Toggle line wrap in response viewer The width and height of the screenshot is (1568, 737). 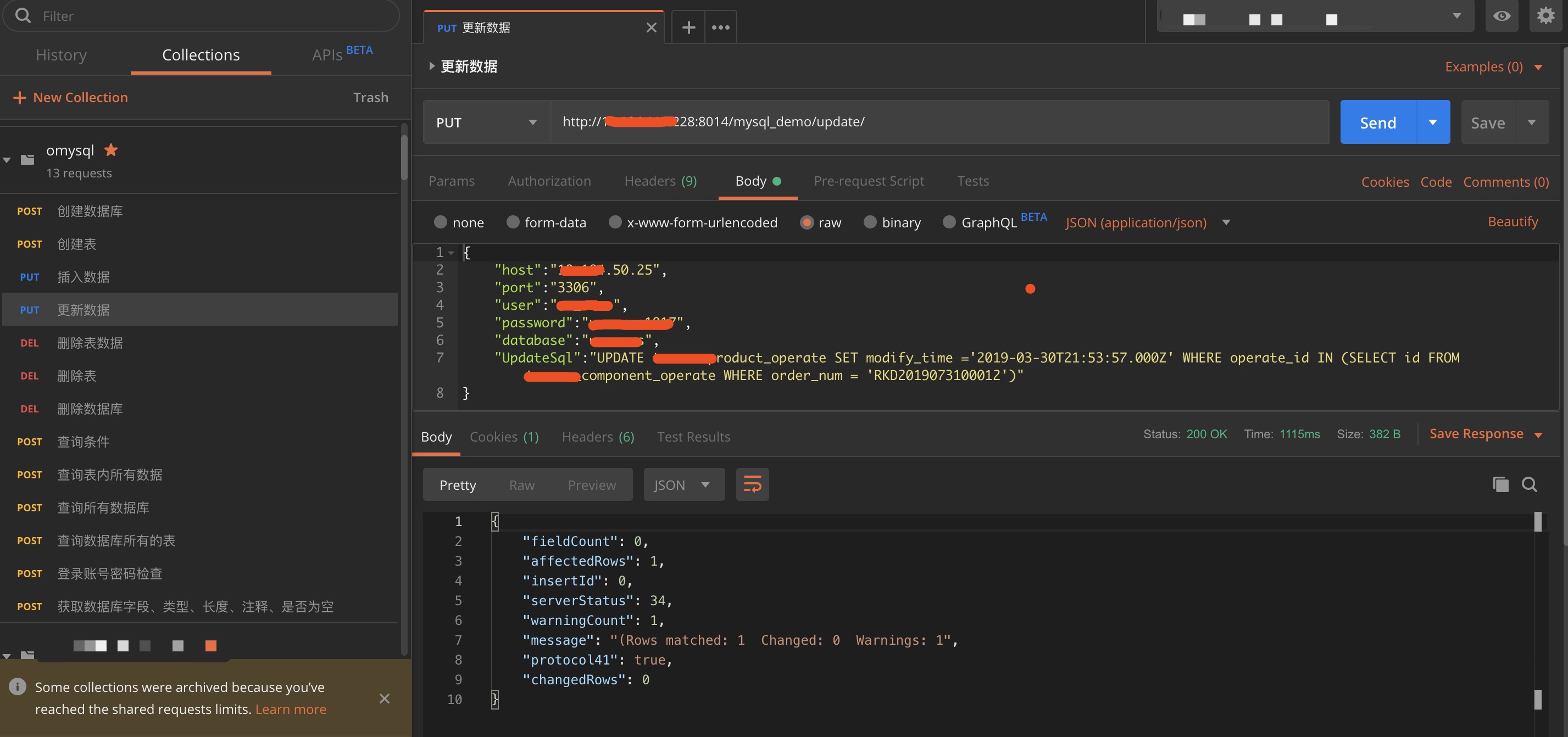click(x=752, y=484)
